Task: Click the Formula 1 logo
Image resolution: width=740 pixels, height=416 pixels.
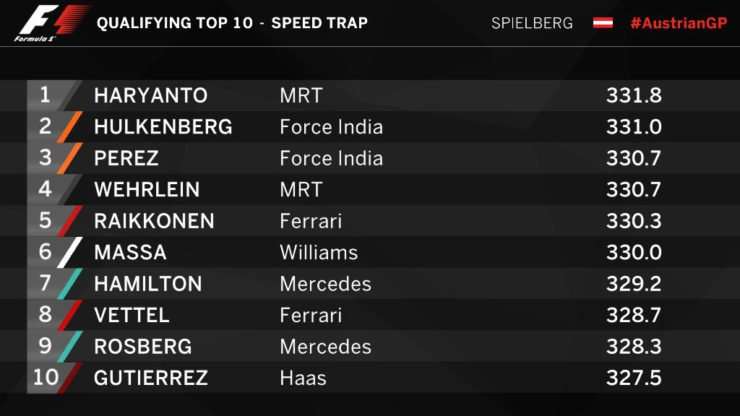Action: click(51, 23)
